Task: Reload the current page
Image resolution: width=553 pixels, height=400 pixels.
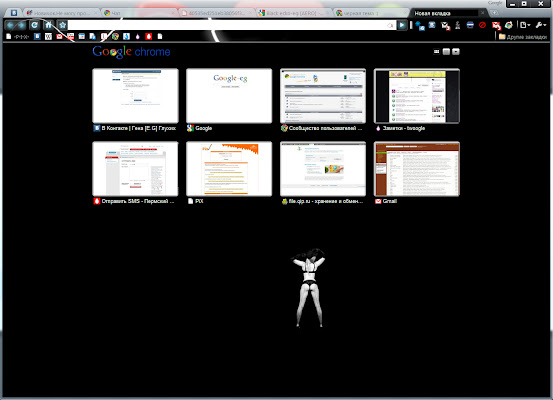Action: pyautogui.click(x=34, y=25)
